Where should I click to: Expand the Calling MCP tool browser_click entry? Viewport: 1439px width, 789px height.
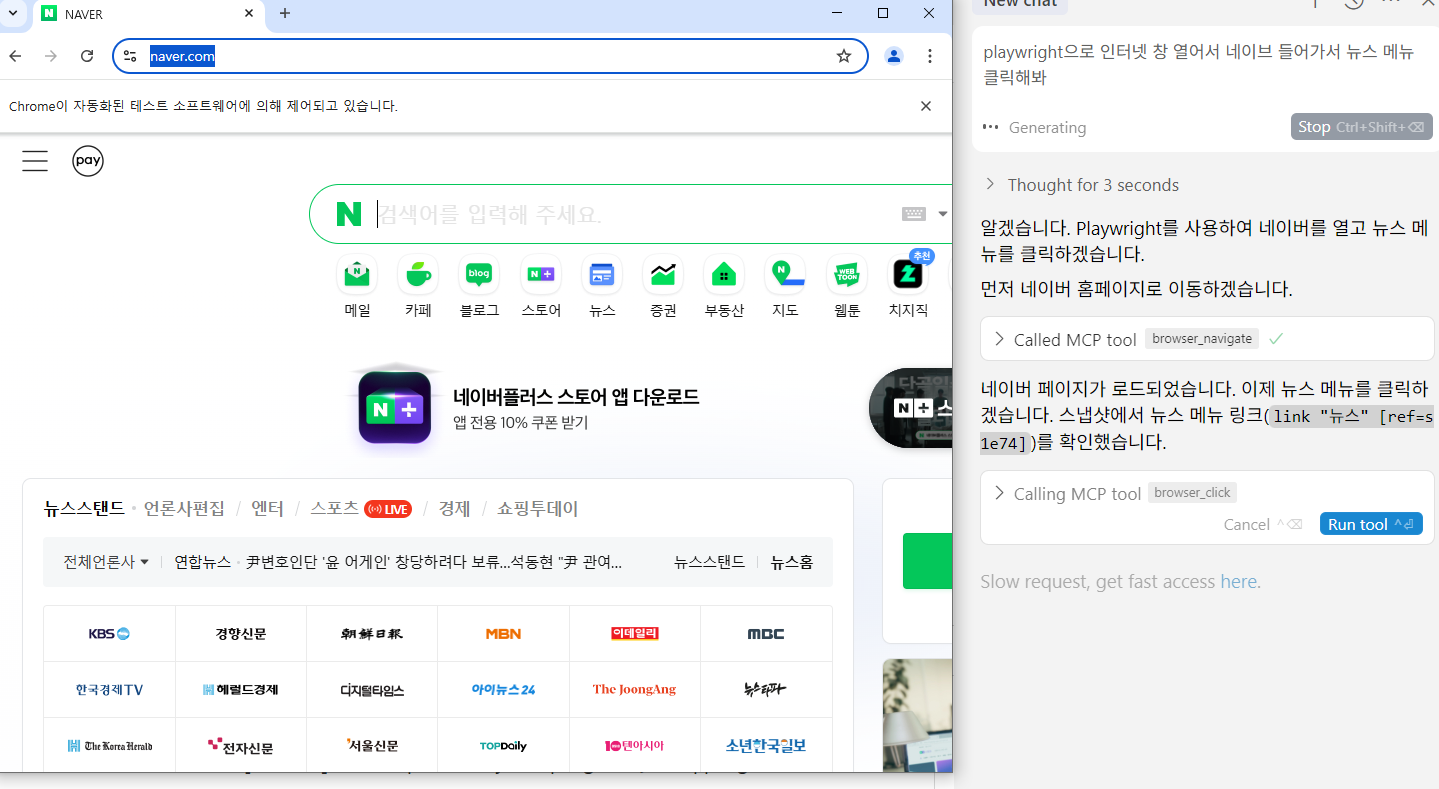(1114, 493)
